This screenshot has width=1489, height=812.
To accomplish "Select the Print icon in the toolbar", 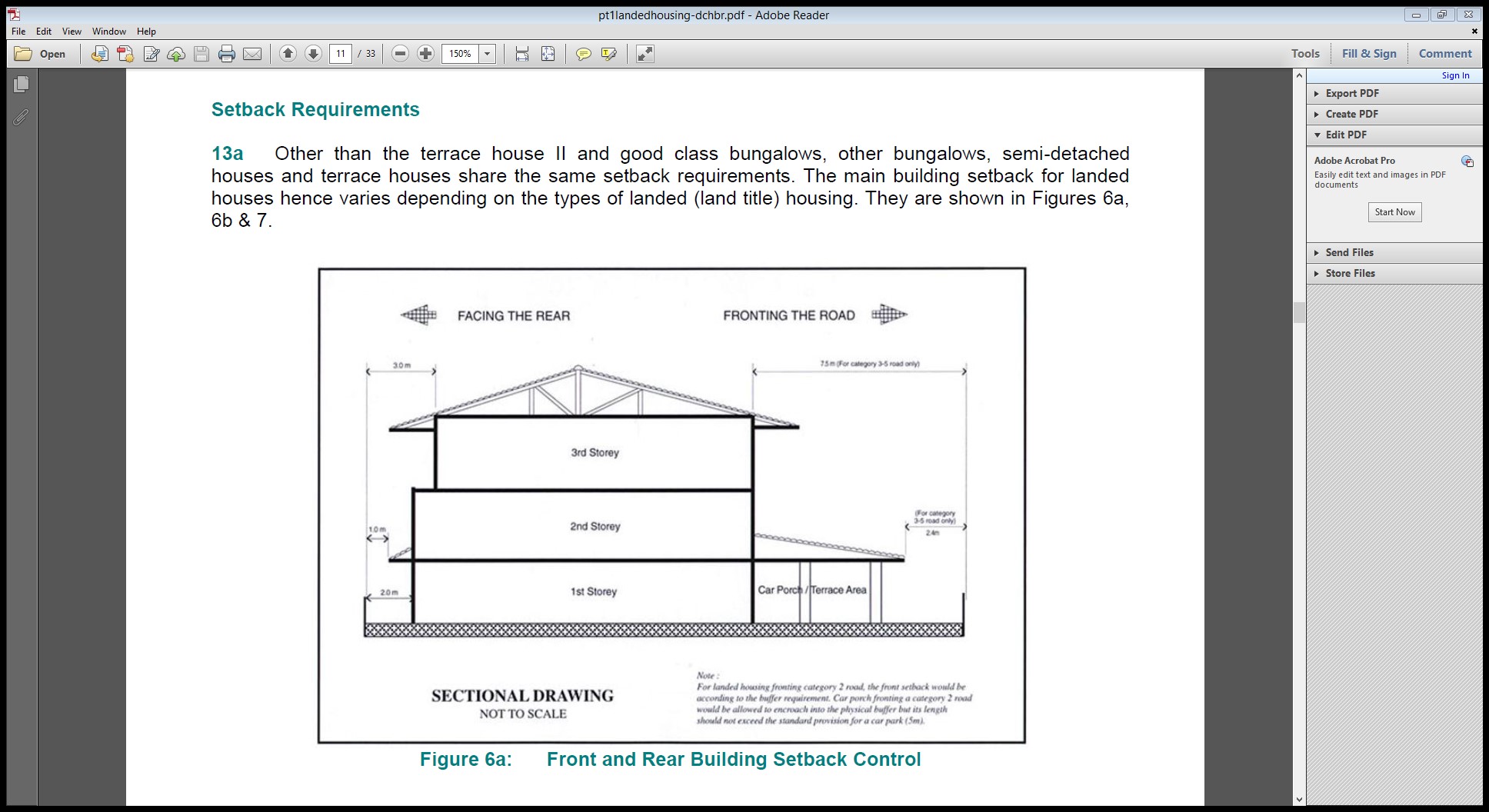I will pos(227,54).
